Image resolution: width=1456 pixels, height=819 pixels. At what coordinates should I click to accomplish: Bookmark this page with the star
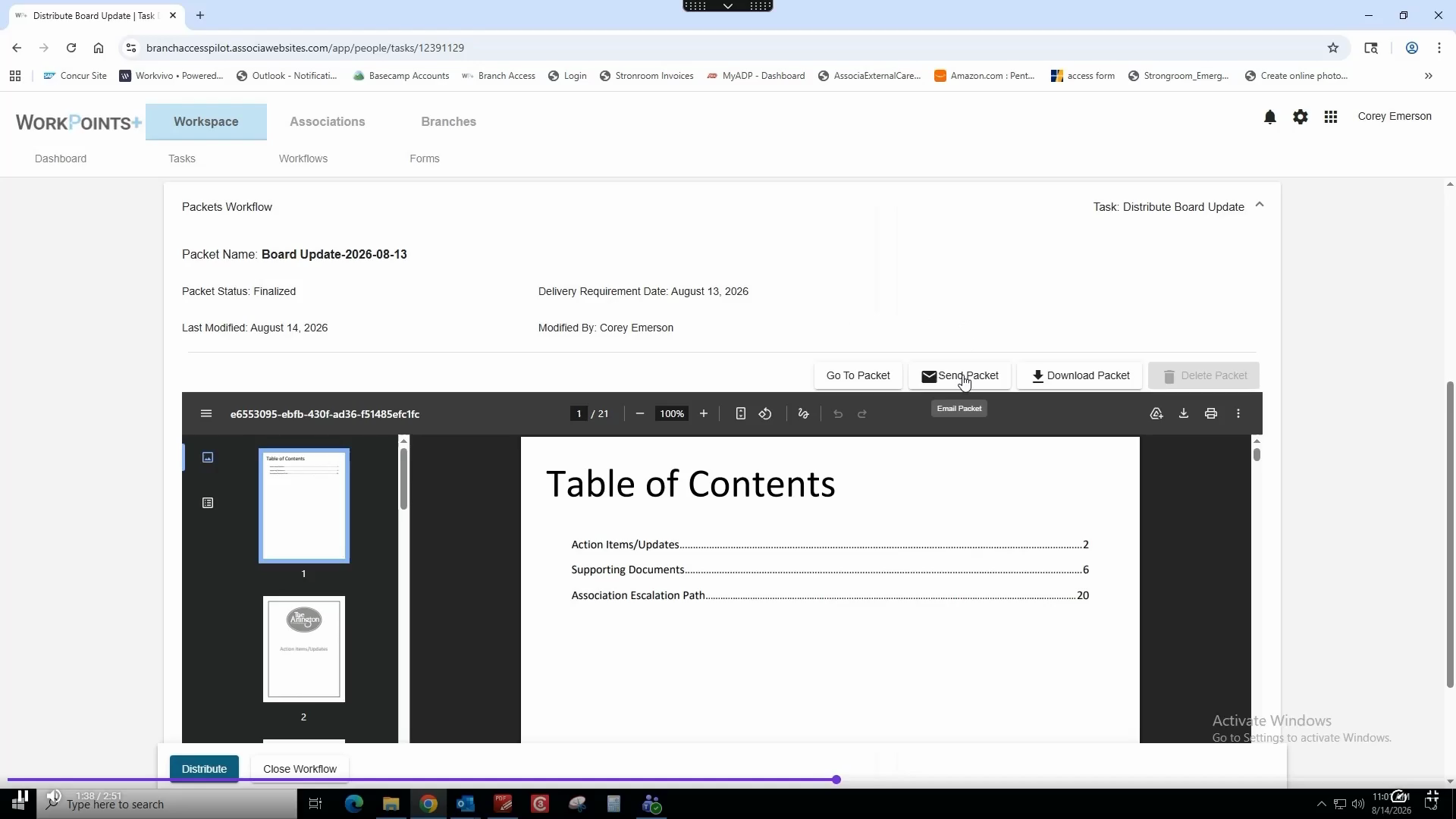(1333, 48)
